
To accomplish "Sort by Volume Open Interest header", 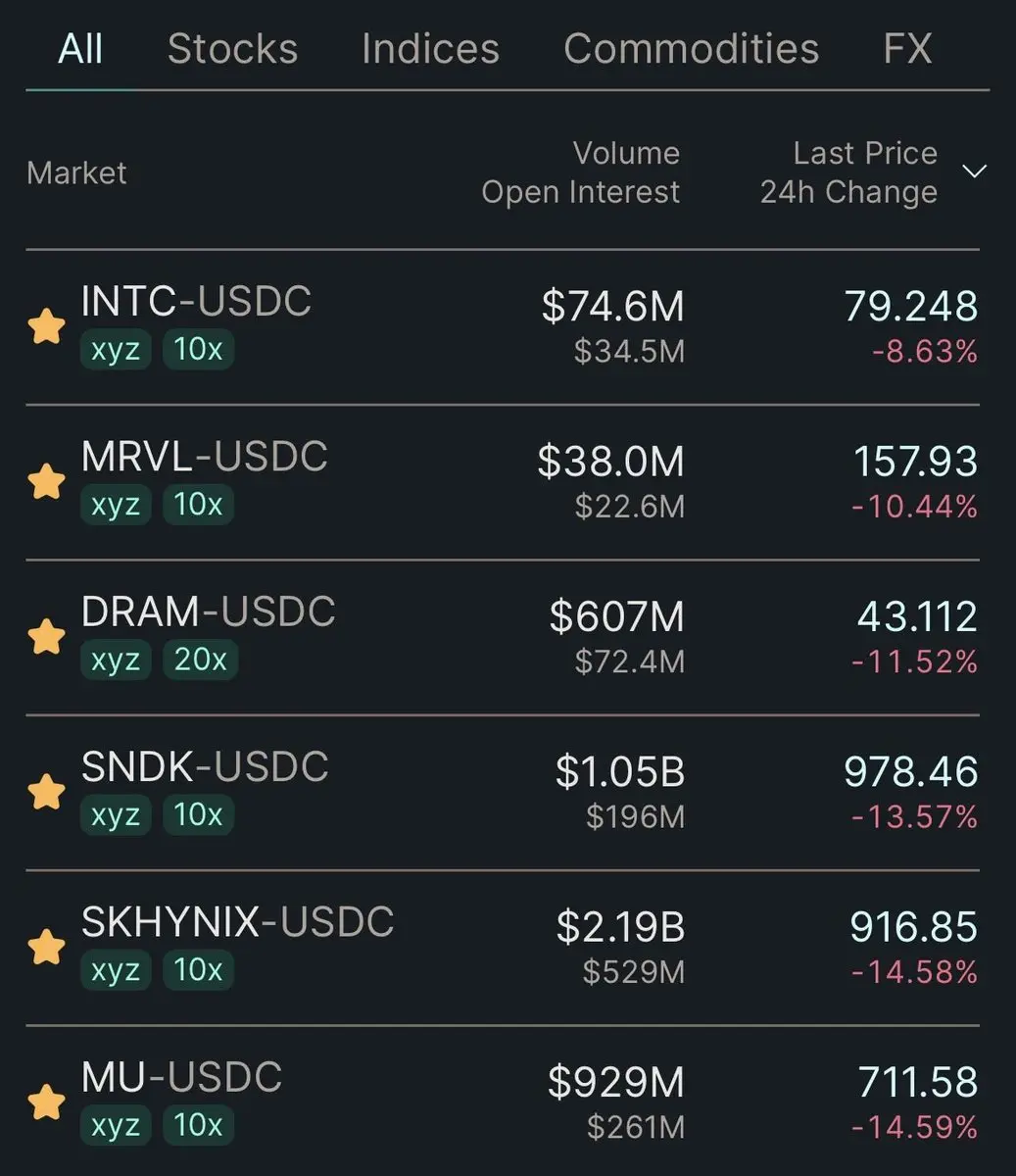I will pos(580,172).
